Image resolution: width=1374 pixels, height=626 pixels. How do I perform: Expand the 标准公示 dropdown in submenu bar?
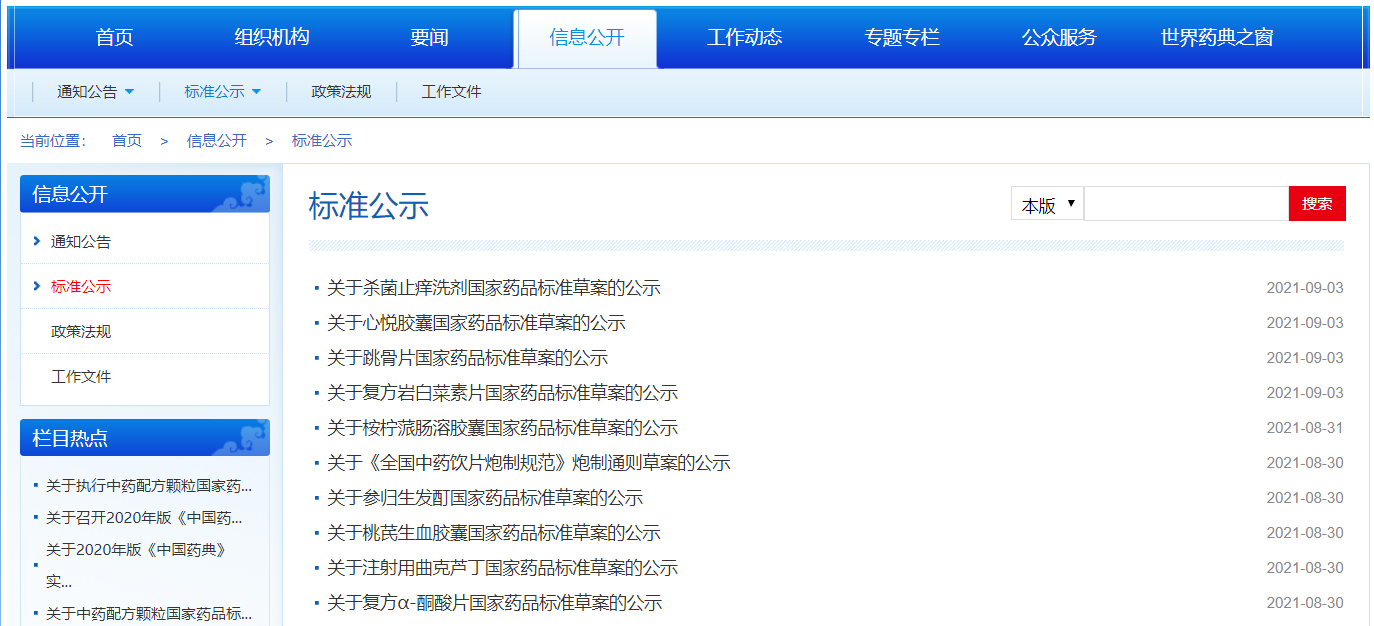coord(256,92)
